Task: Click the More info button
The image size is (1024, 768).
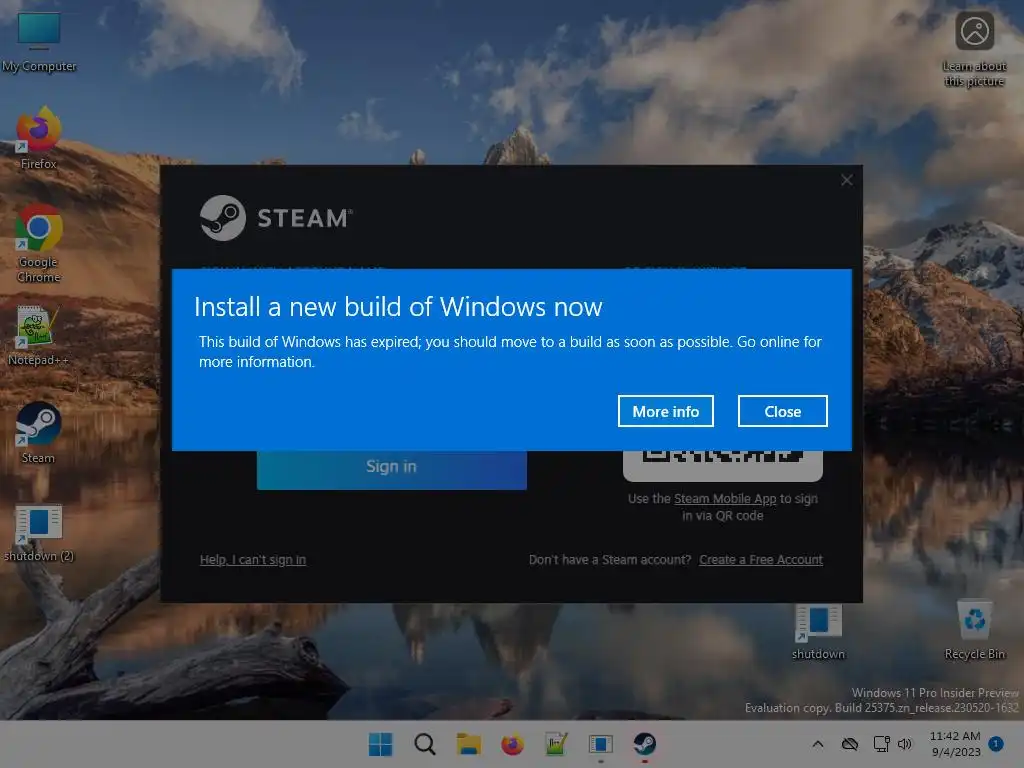Action: (x=665, y=411)
